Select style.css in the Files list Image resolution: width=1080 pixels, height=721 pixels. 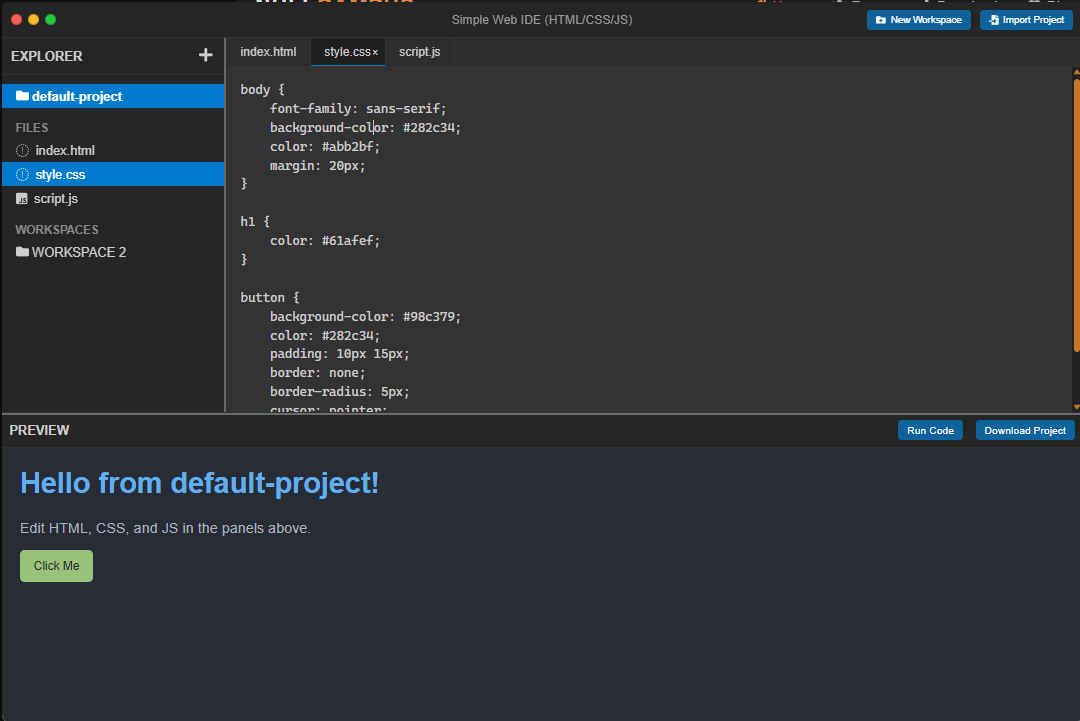pyautogui.click(x=113, y=174)
